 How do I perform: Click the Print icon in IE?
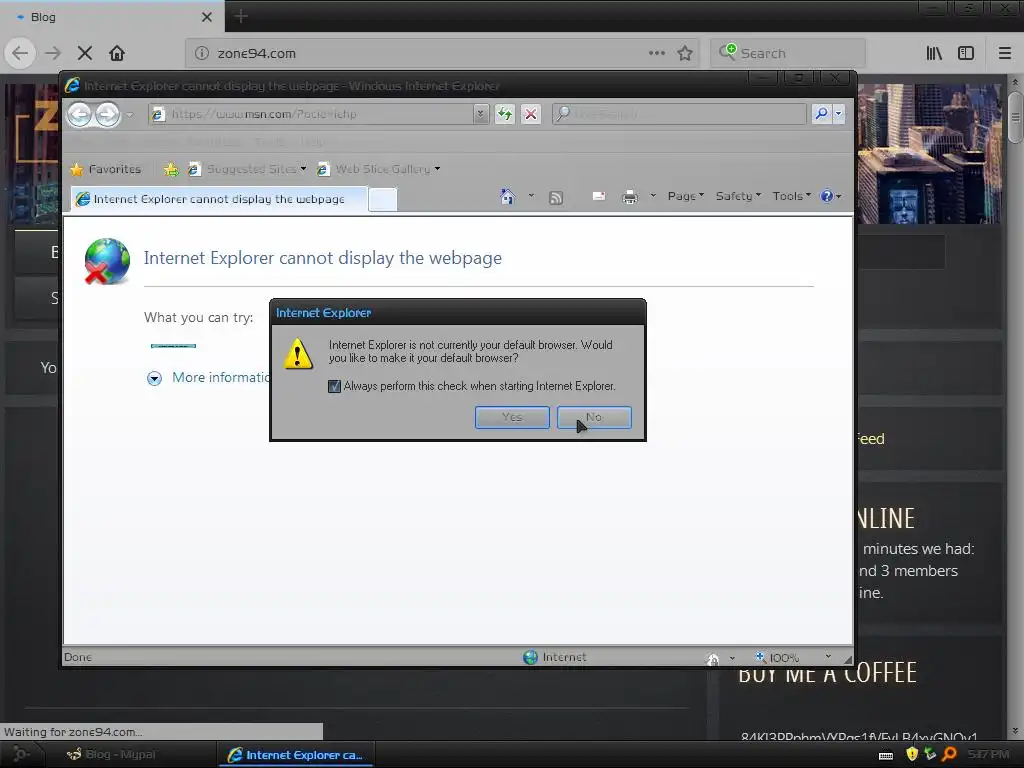(630, 197)
